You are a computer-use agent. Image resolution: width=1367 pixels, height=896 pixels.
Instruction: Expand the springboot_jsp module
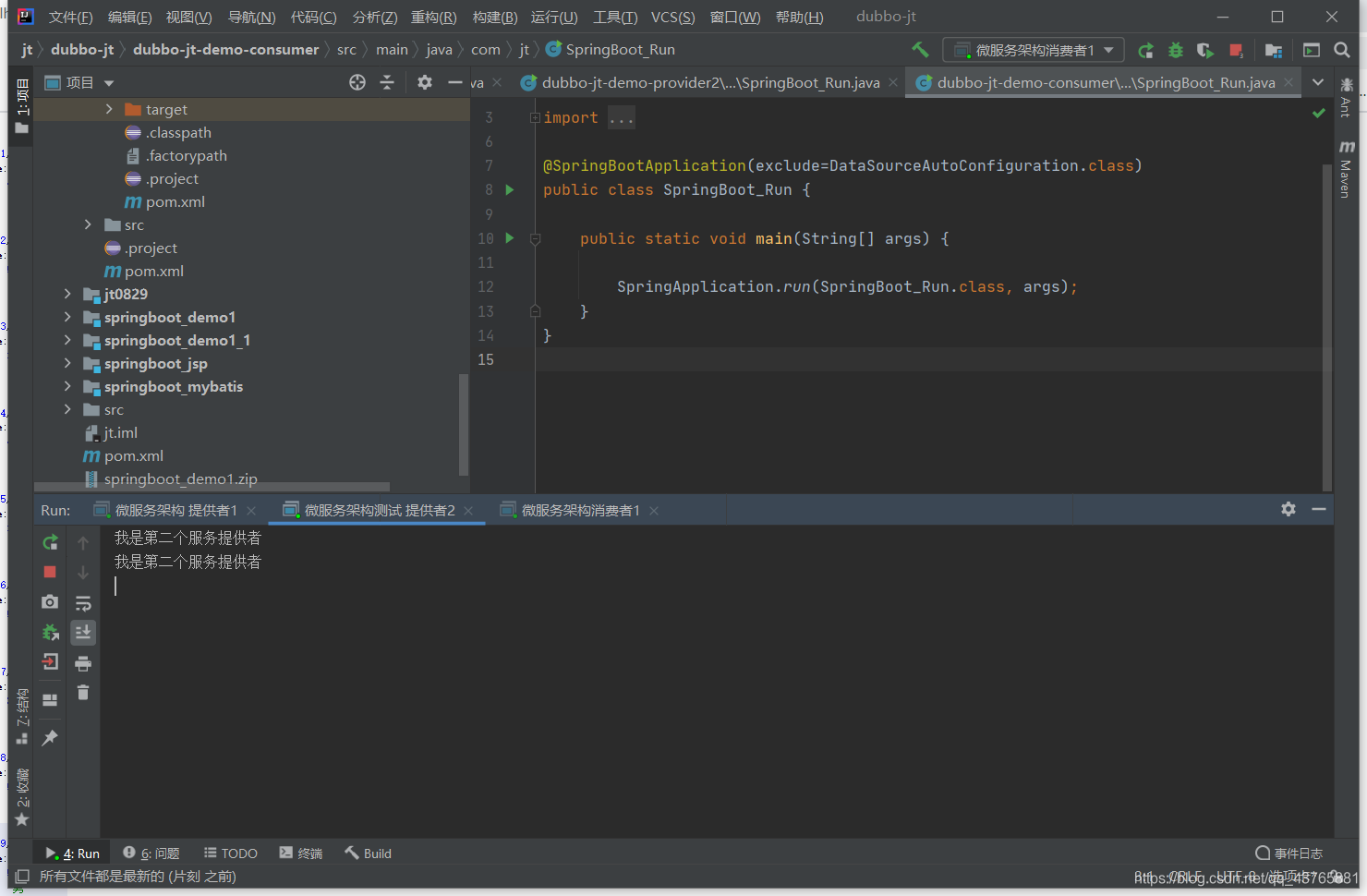(x=67, y=363)
